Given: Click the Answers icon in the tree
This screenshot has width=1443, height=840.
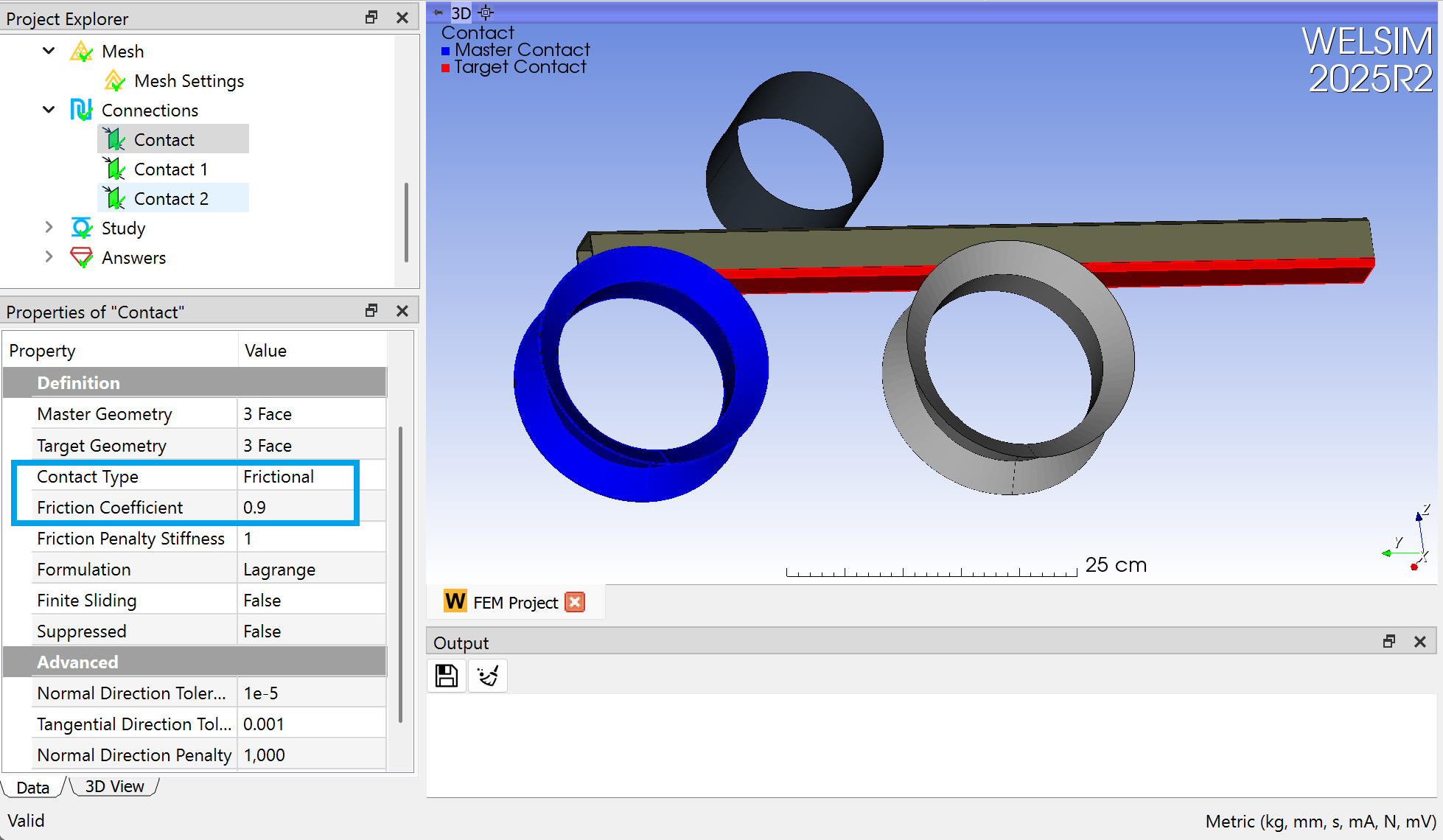Looking at the screenshot, I should tap(81, 257).
